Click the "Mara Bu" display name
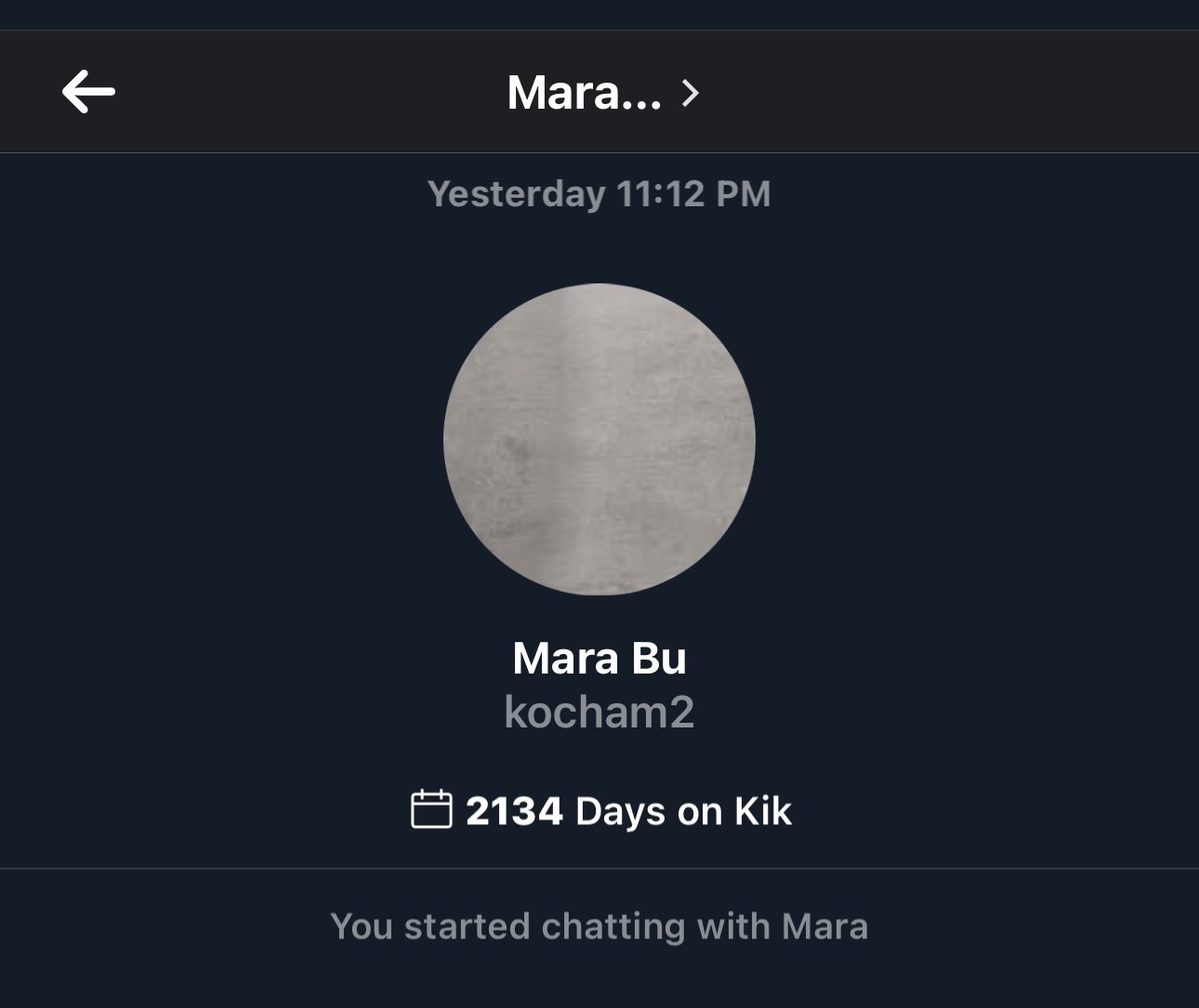 click(599, 659)
